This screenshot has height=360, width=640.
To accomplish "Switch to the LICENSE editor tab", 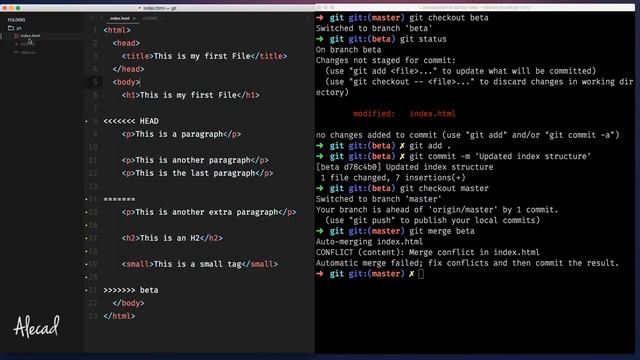I will tap(150, 18).
